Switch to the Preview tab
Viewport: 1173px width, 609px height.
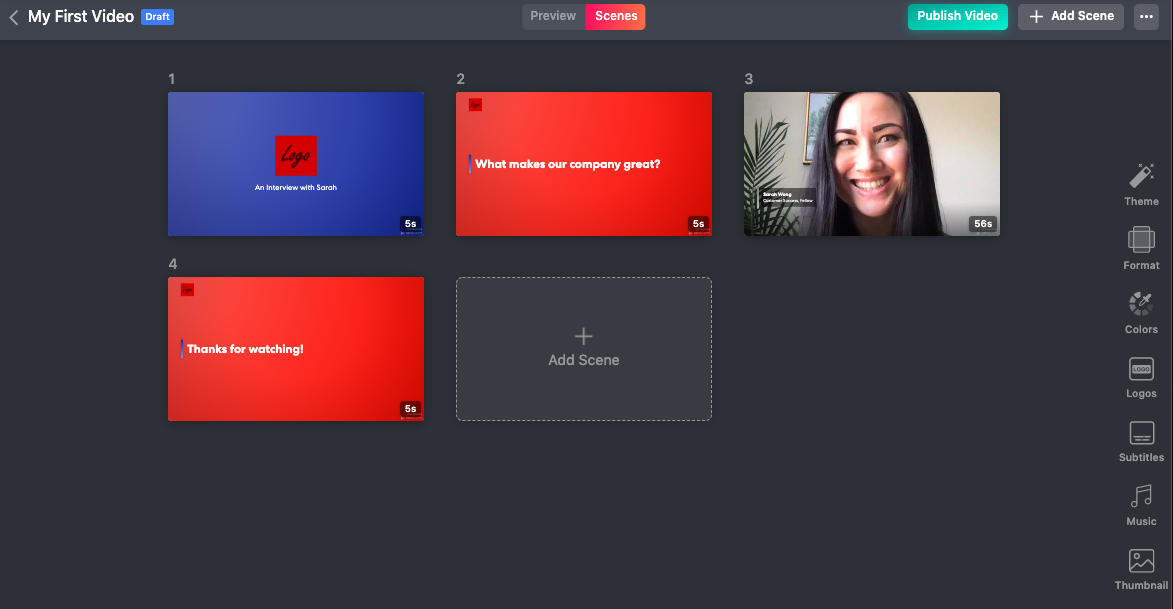tap(553, 16)
